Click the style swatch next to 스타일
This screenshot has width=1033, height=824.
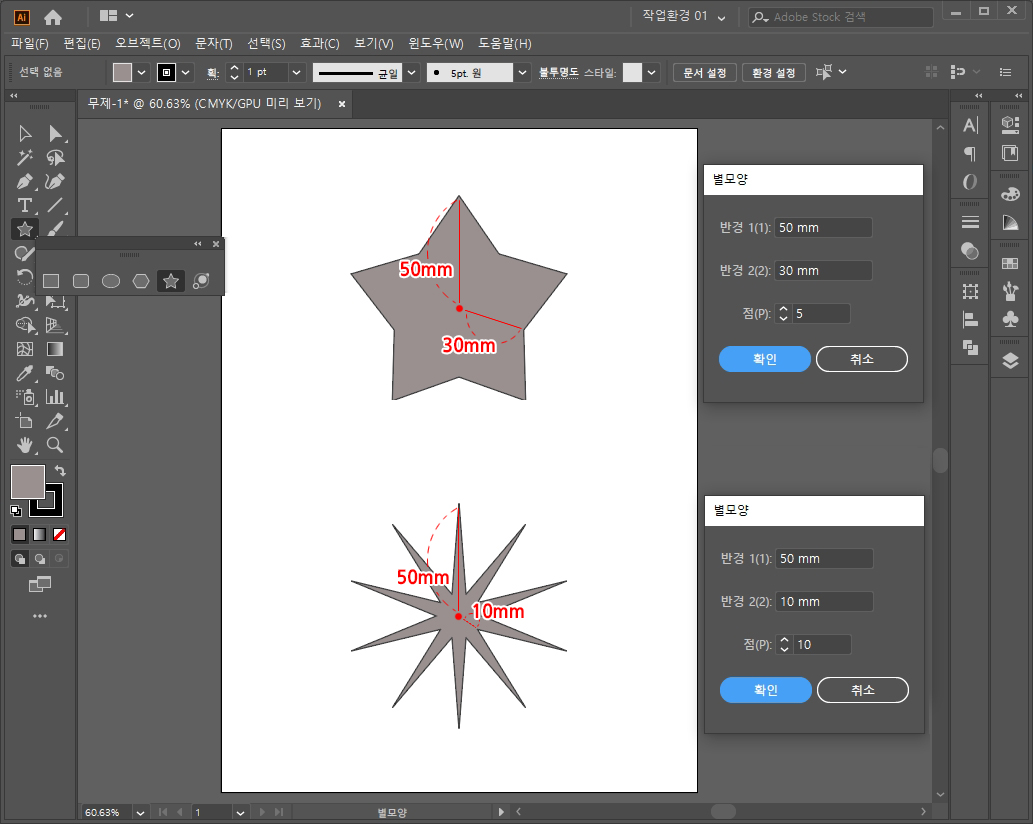632,72
